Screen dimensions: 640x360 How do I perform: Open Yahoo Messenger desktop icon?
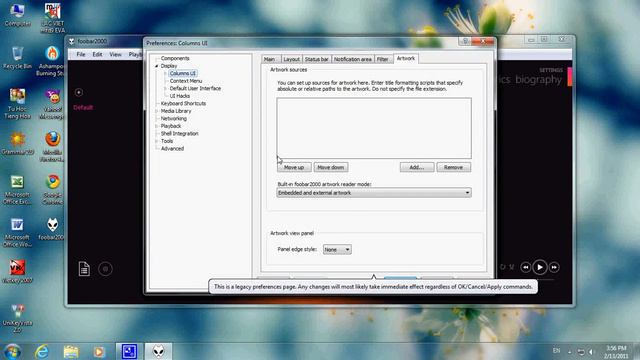[52, 104]
